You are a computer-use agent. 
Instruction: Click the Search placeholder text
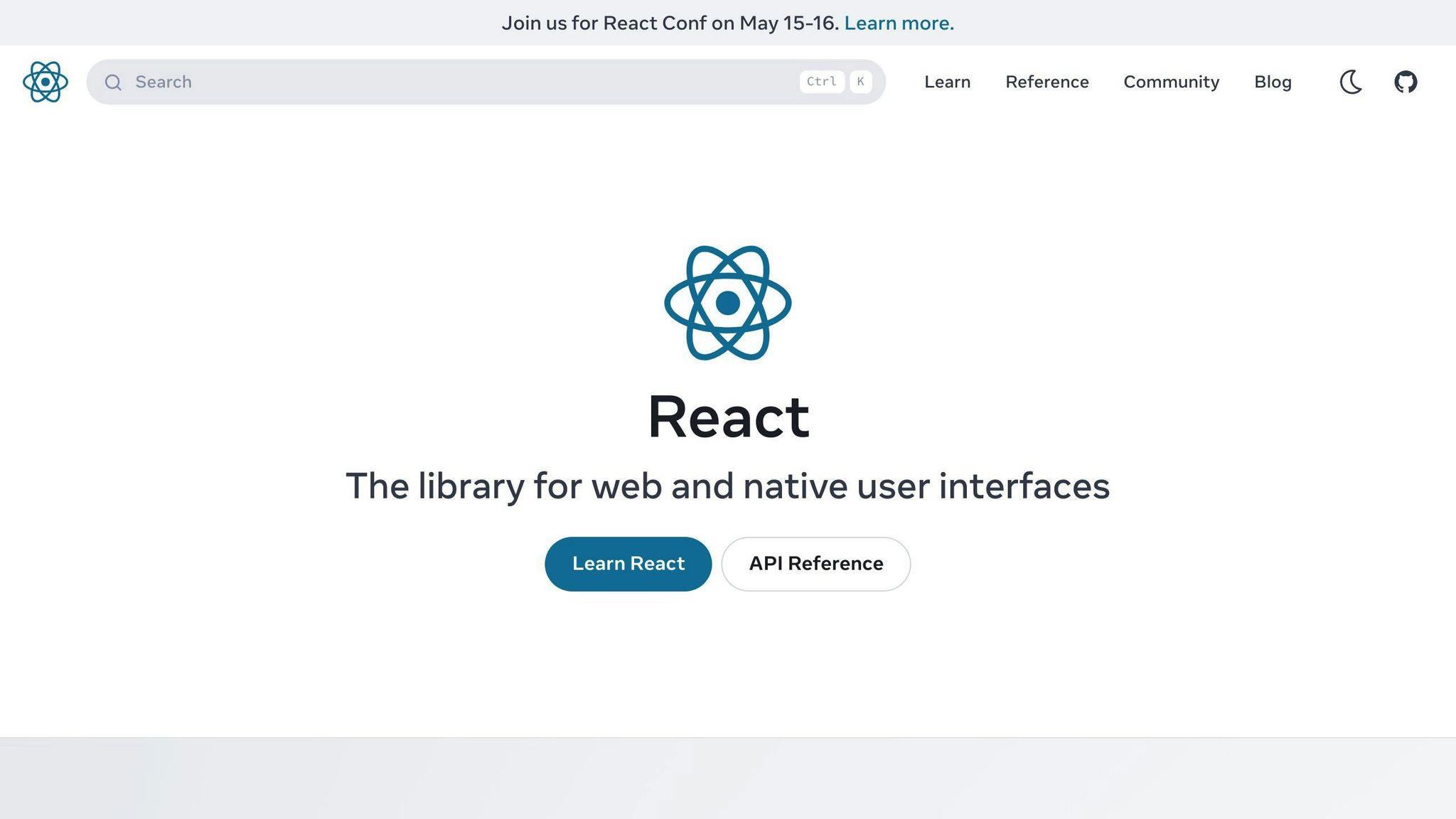[163, 82]
